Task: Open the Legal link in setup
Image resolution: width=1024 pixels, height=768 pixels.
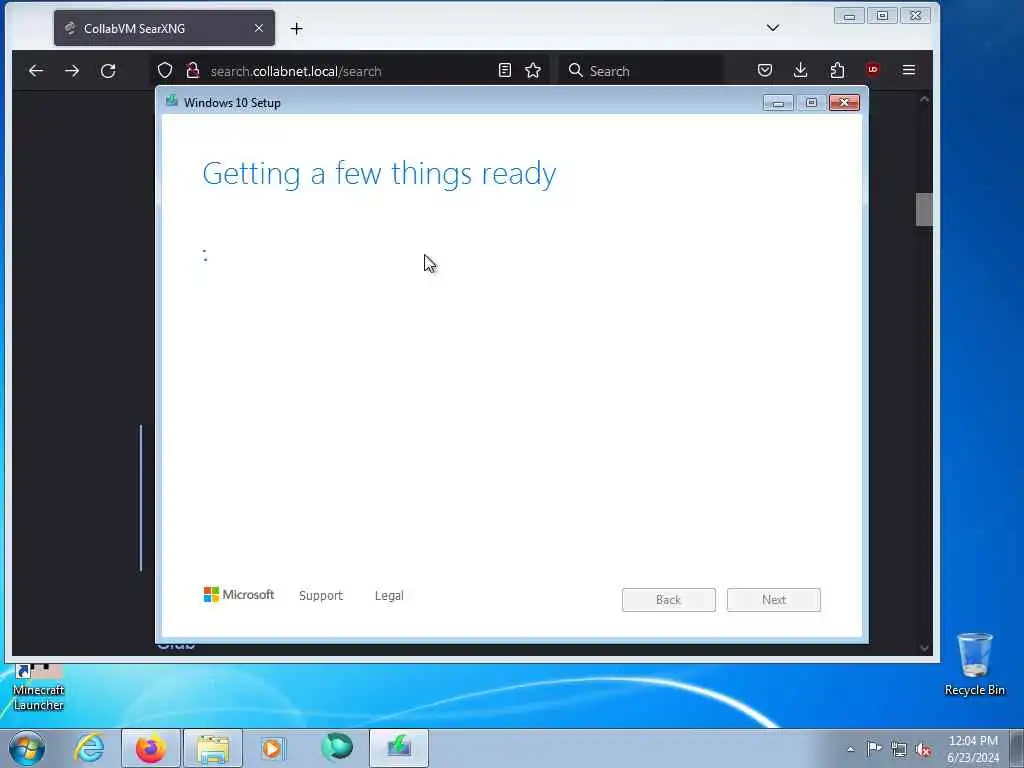Action: point(389,596)
